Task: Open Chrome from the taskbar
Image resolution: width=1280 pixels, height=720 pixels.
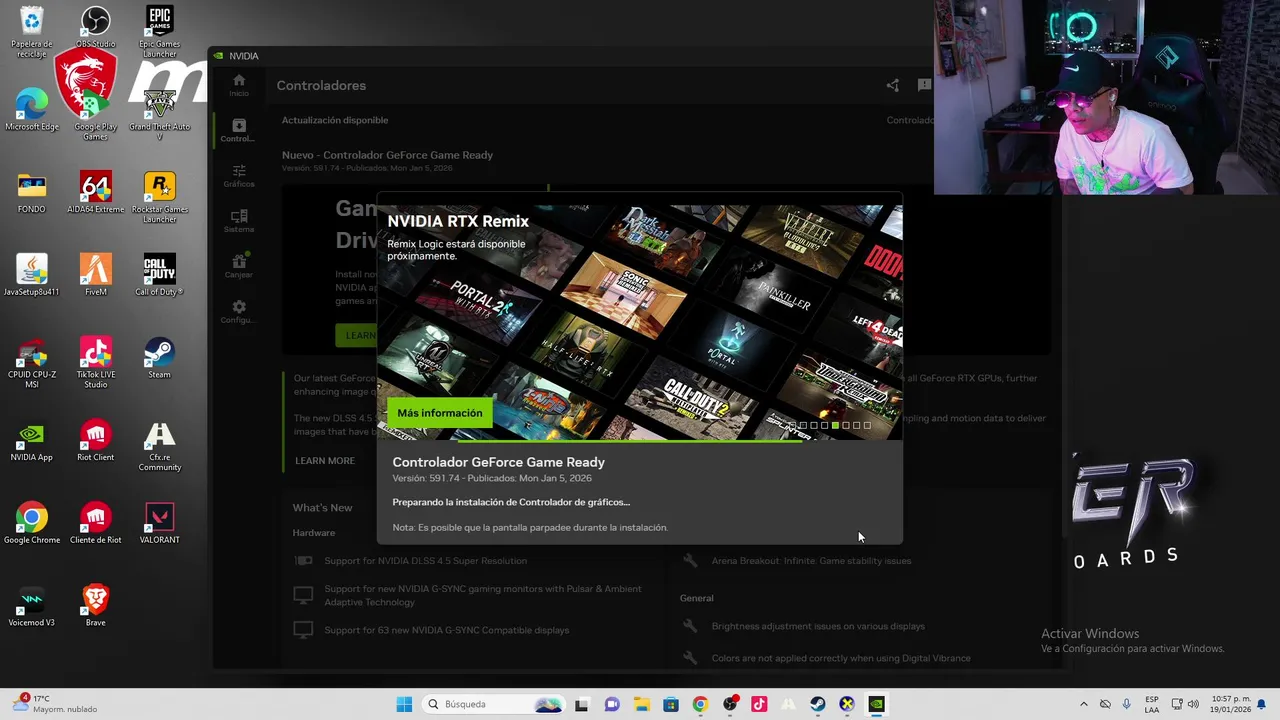Action: 700,704
